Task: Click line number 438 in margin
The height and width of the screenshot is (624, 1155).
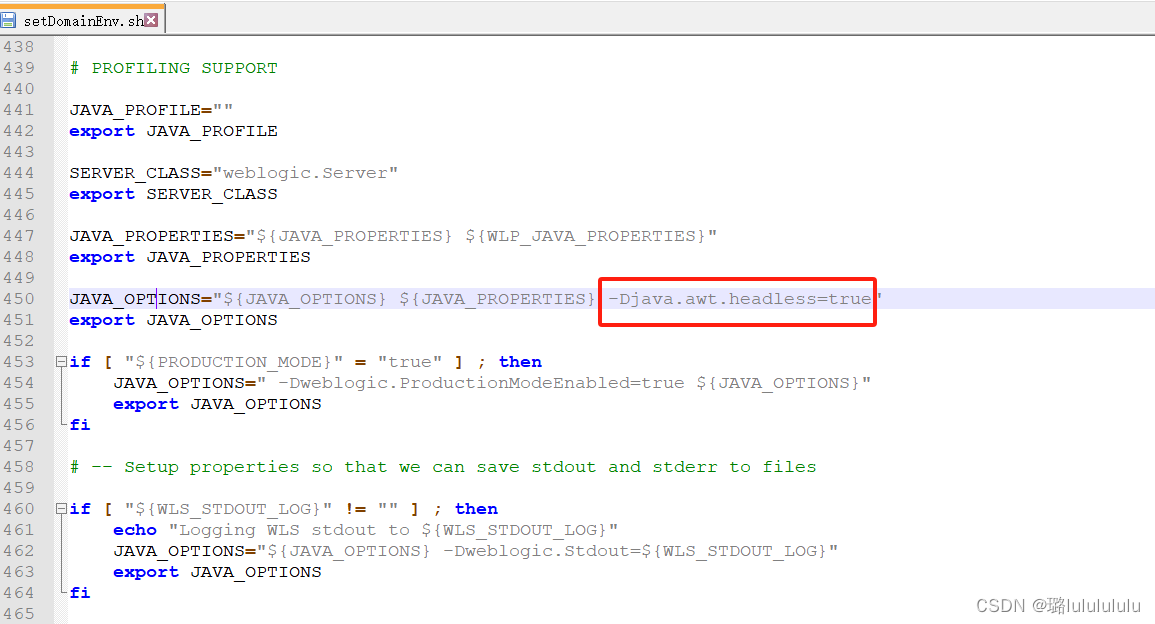Action: coord(18,47)
